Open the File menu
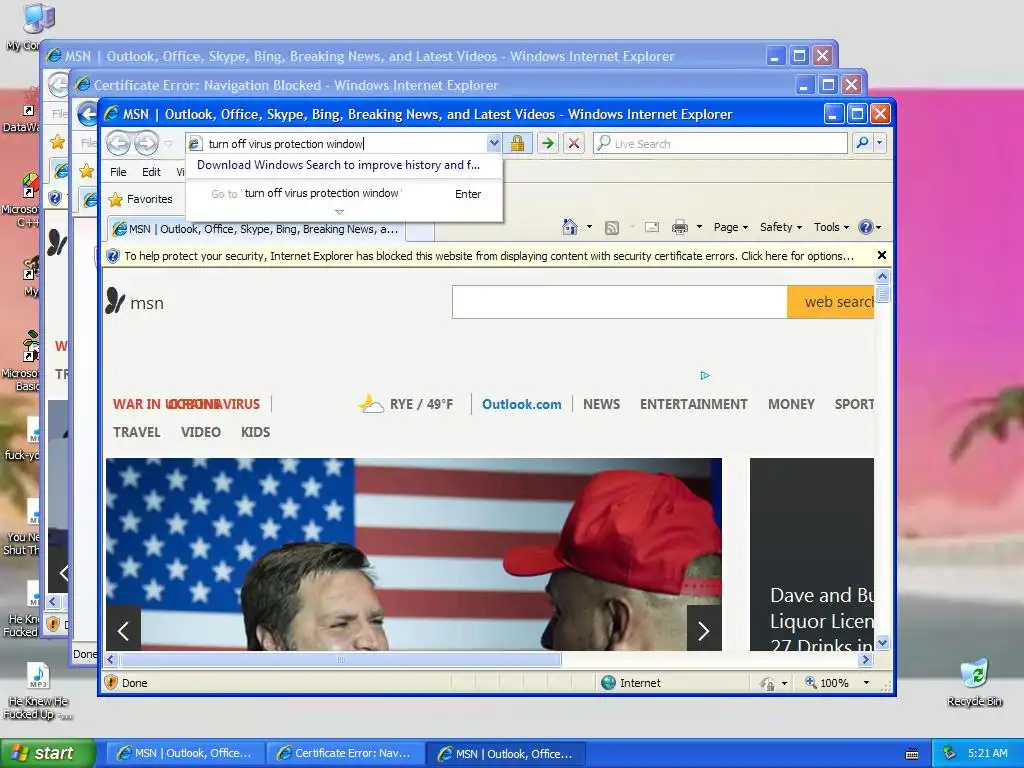 pyautogui.click(x=118, y=172)
